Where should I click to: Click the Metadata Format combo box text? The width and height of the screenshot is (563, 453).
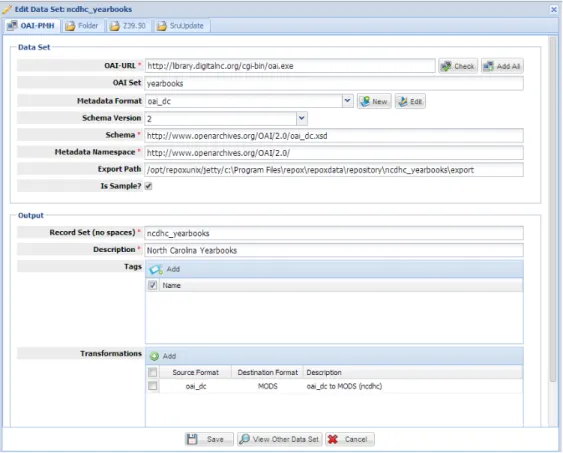244,101
